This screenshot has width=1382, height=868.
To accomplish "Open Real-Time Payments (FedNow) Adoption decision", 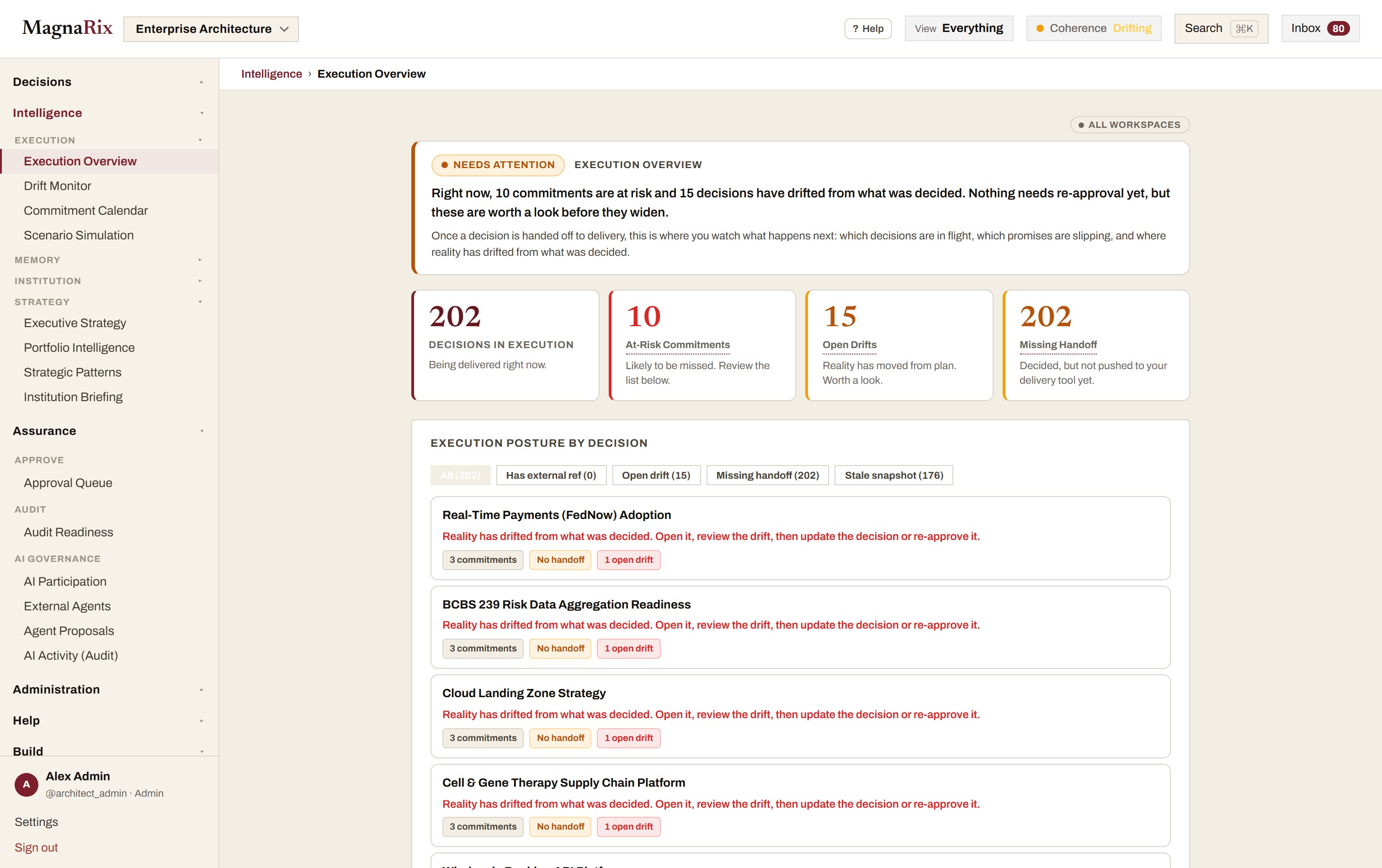I will tap(800, 538).
